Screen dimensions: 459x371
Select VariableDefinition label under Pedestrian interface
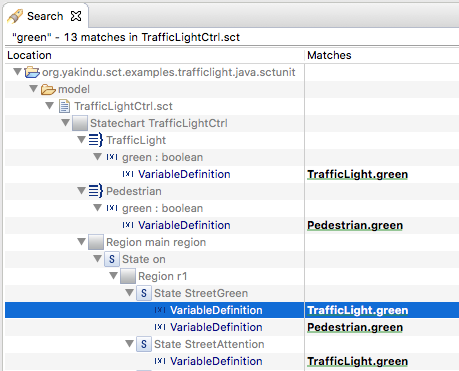click(184, 225)
